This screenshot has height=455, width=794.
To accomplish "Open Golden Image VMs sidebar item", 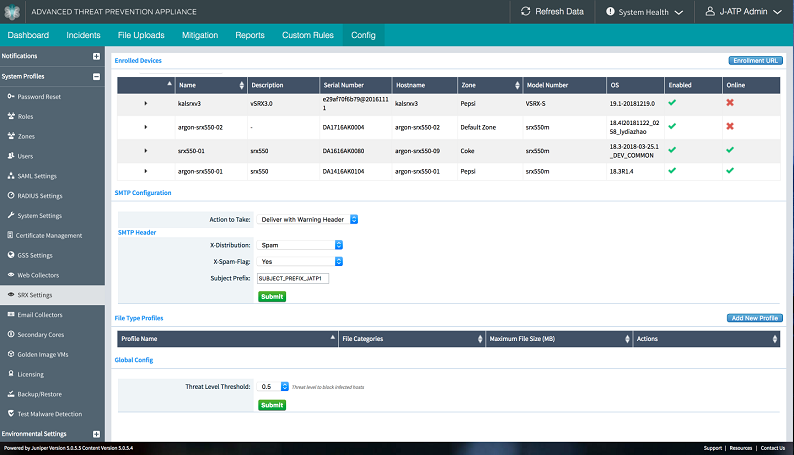I will point(46,354).
